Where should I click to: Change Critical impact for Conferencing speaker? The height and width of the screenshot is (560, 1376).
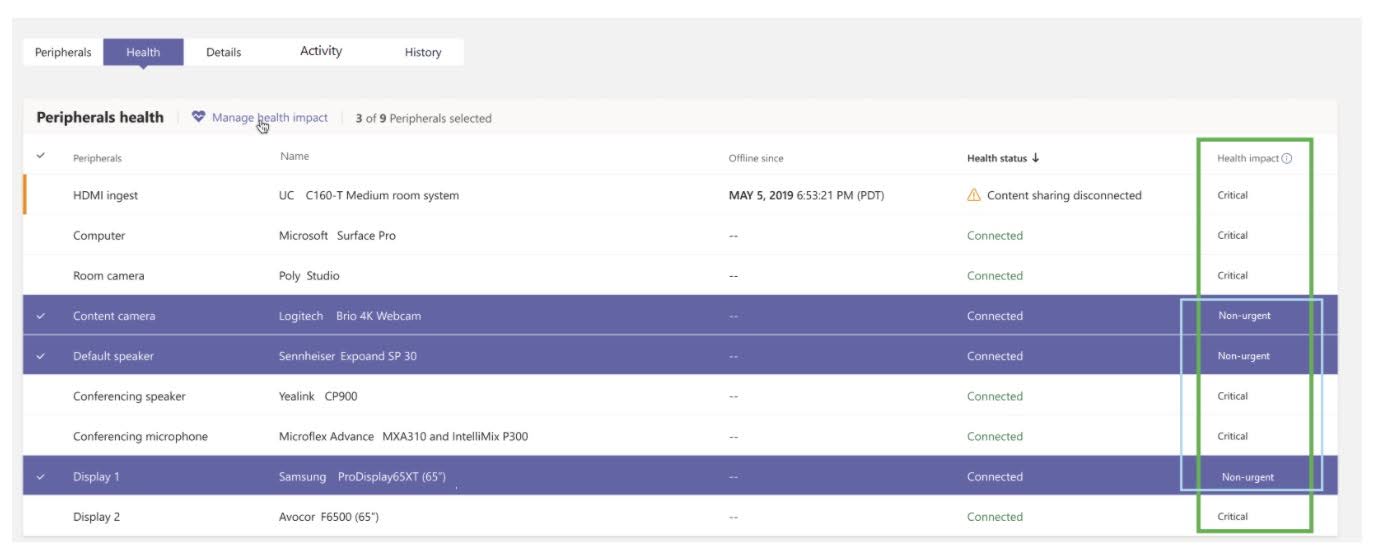pyautogui.click(x=1232, y=396)
